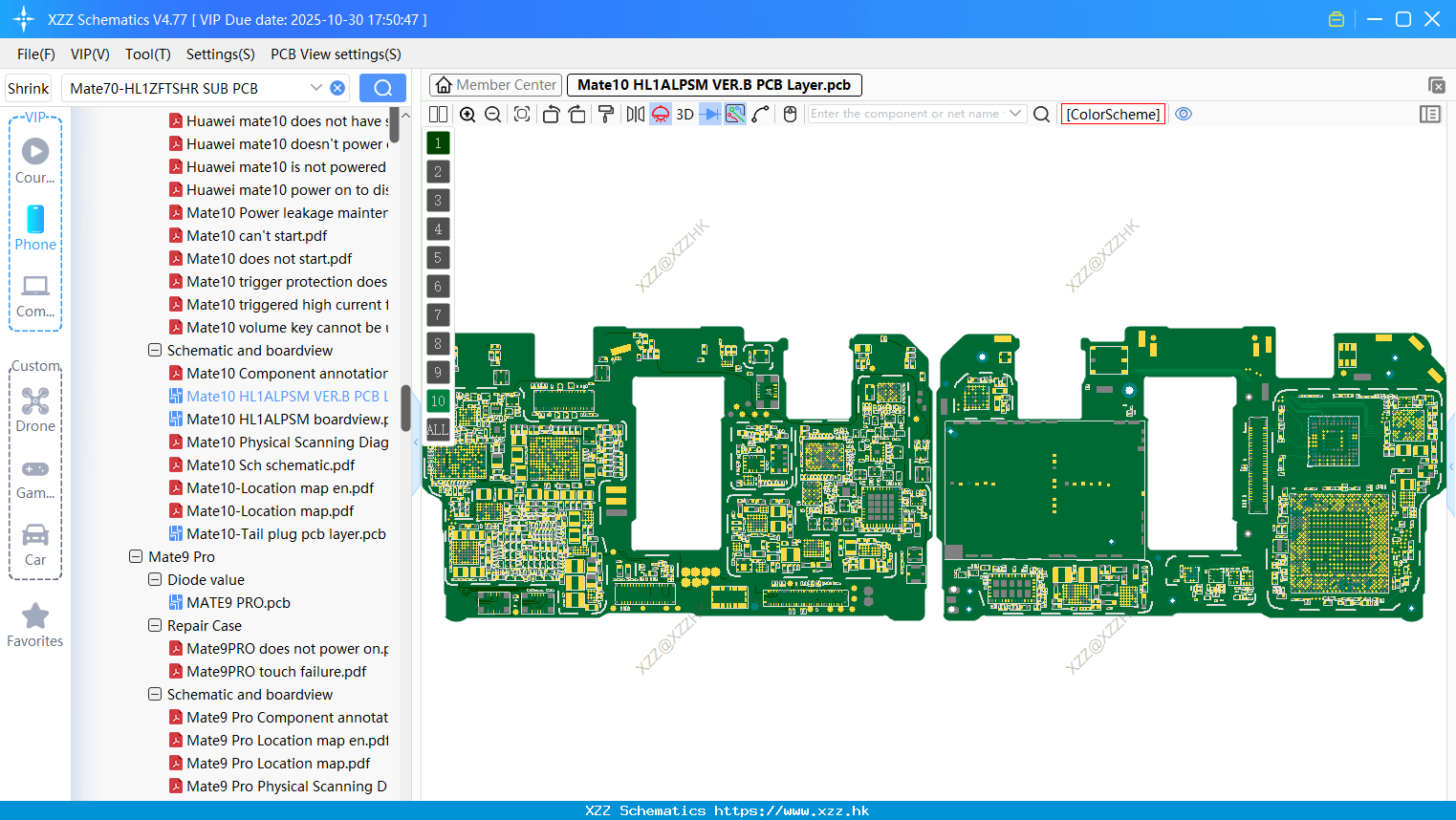Select the Phone category
Viewport: 1456px width, 820px height.
coord(35,228)
